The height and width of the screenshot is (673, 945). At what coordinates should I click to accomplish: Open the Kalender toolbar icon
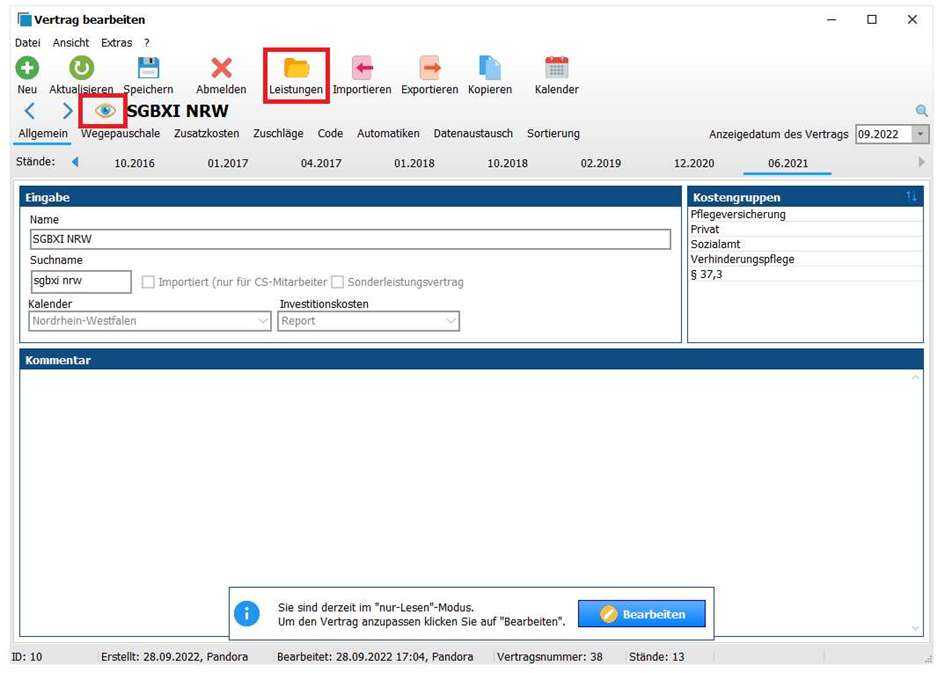click(x=556, y=67)
